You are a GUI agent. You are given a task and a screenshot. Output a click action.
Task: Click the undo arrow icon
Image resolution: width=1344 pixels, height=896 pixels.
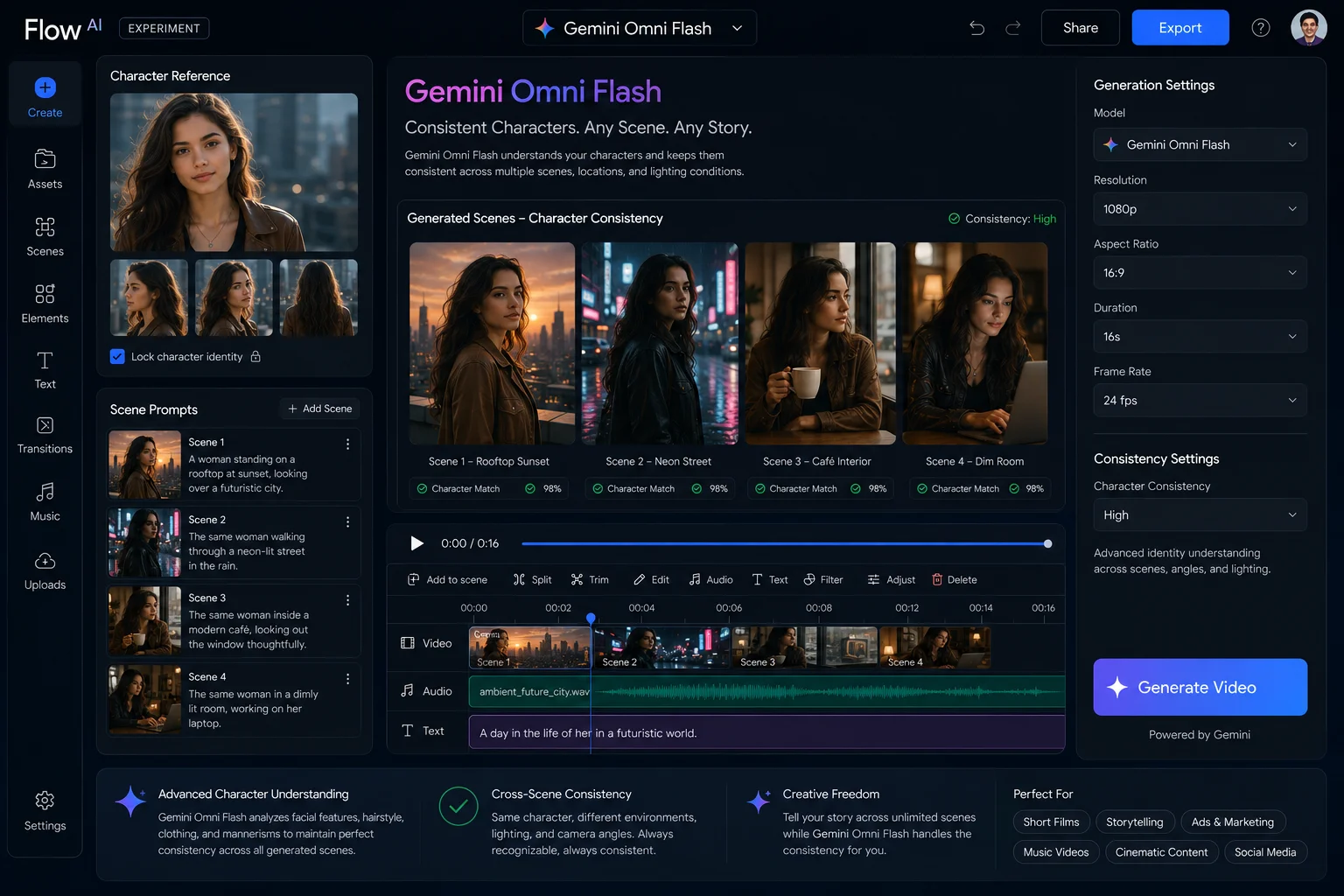(976, 28)
